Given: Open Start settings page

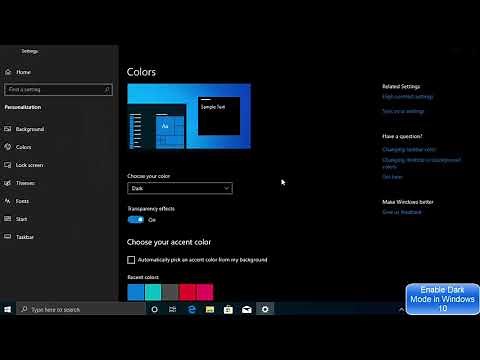Looking at the screenshot, I should coord(16,219).
